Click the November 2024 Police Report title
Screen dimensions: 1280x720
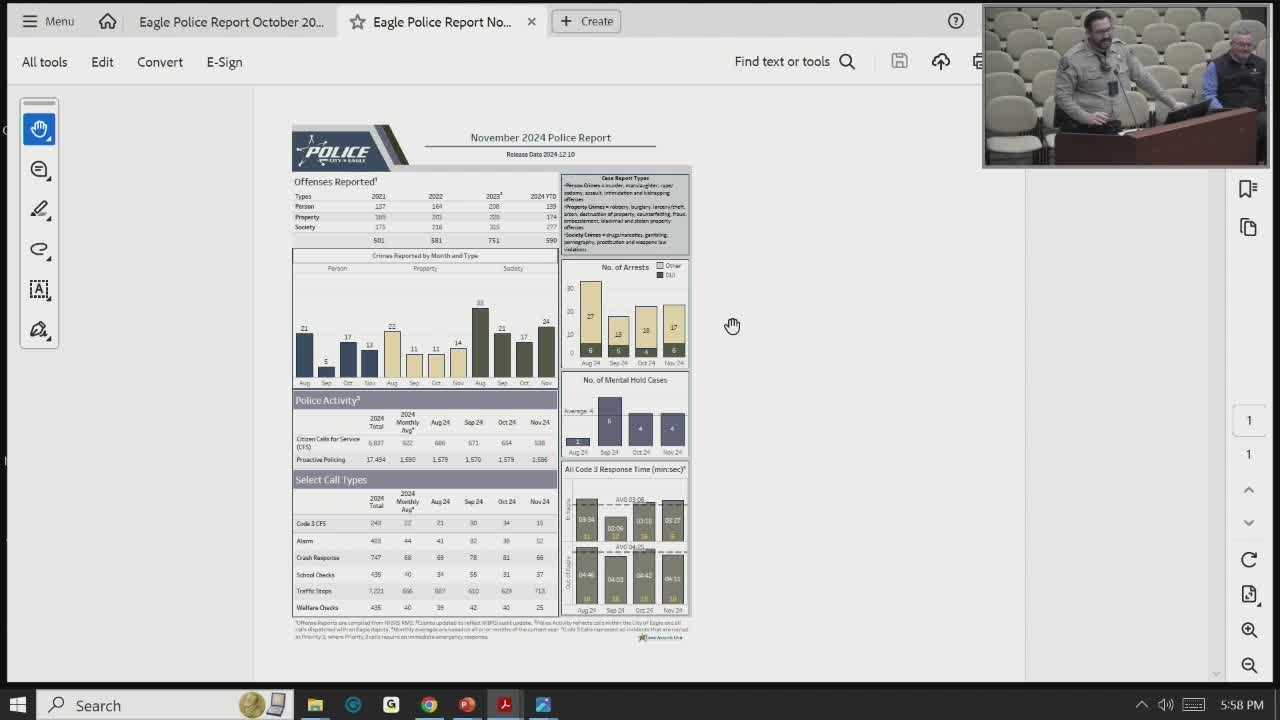coord(540,138)
